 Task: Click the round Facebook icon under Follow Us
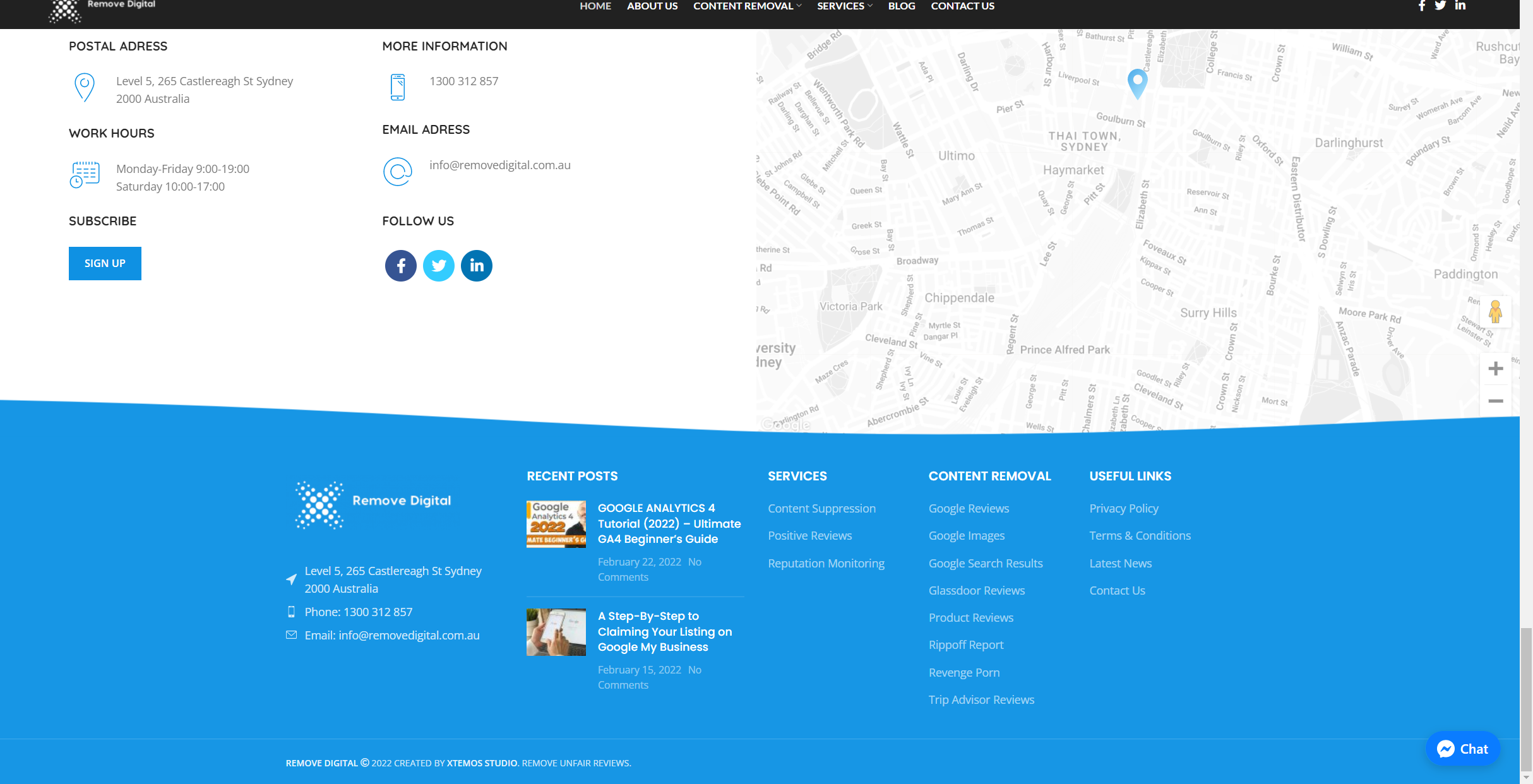point(400,266)
